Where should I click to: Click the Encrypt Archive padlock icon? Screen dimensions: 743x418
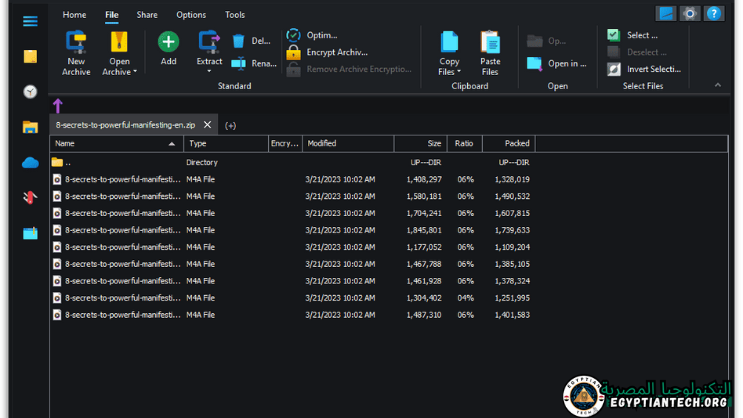pos(293,52)
